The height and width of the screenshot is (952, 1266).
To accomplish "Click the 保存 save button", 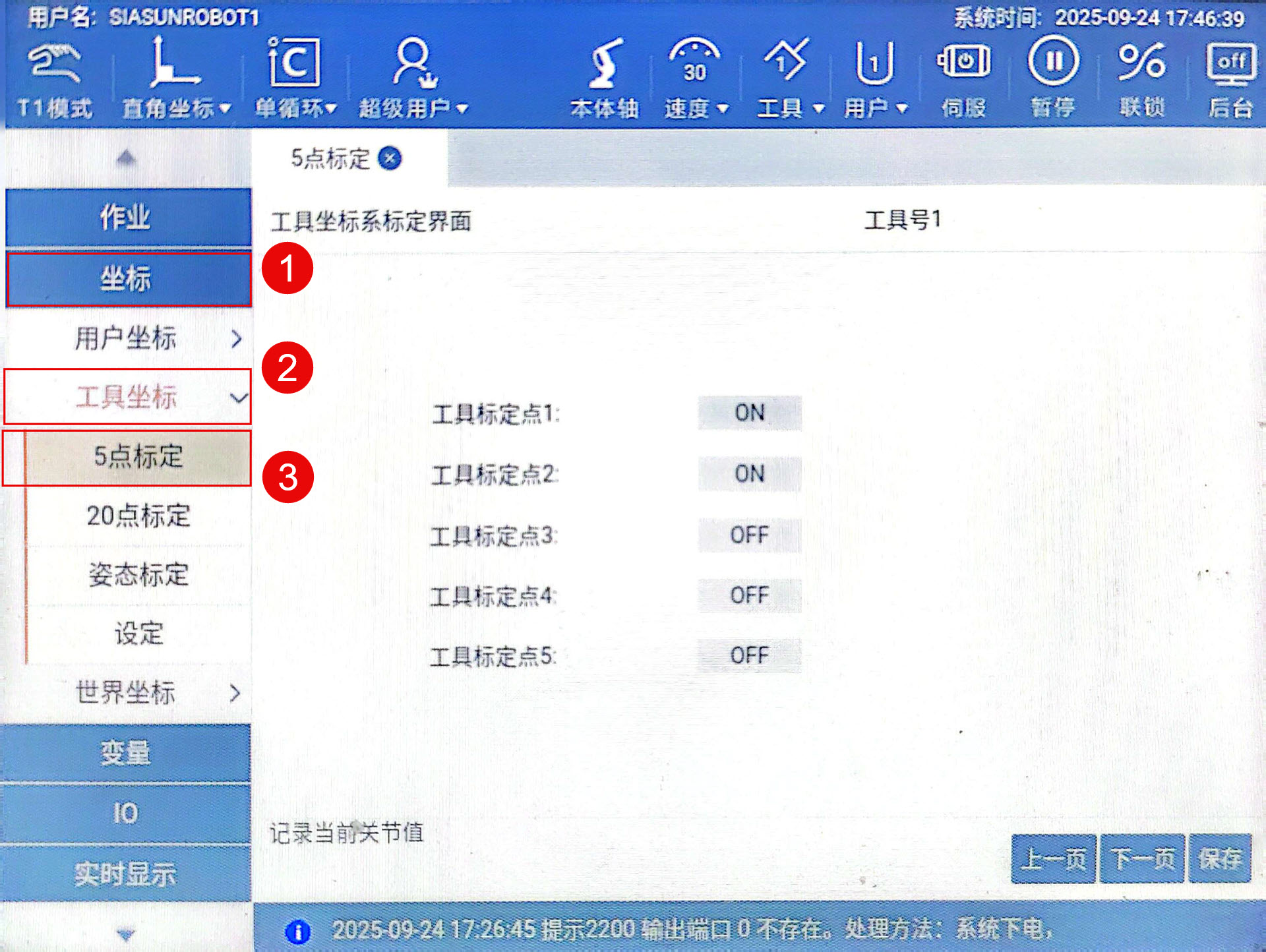I will [x=1220, y=858].
